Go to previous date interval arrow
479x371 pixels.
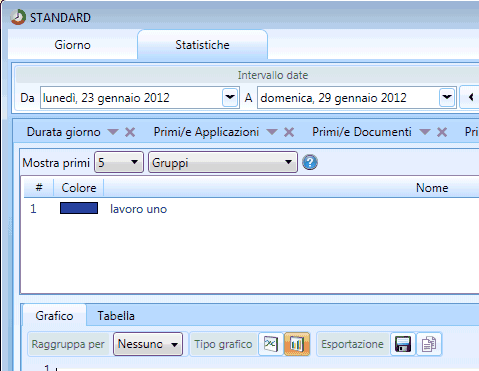[x=471, y=97]
